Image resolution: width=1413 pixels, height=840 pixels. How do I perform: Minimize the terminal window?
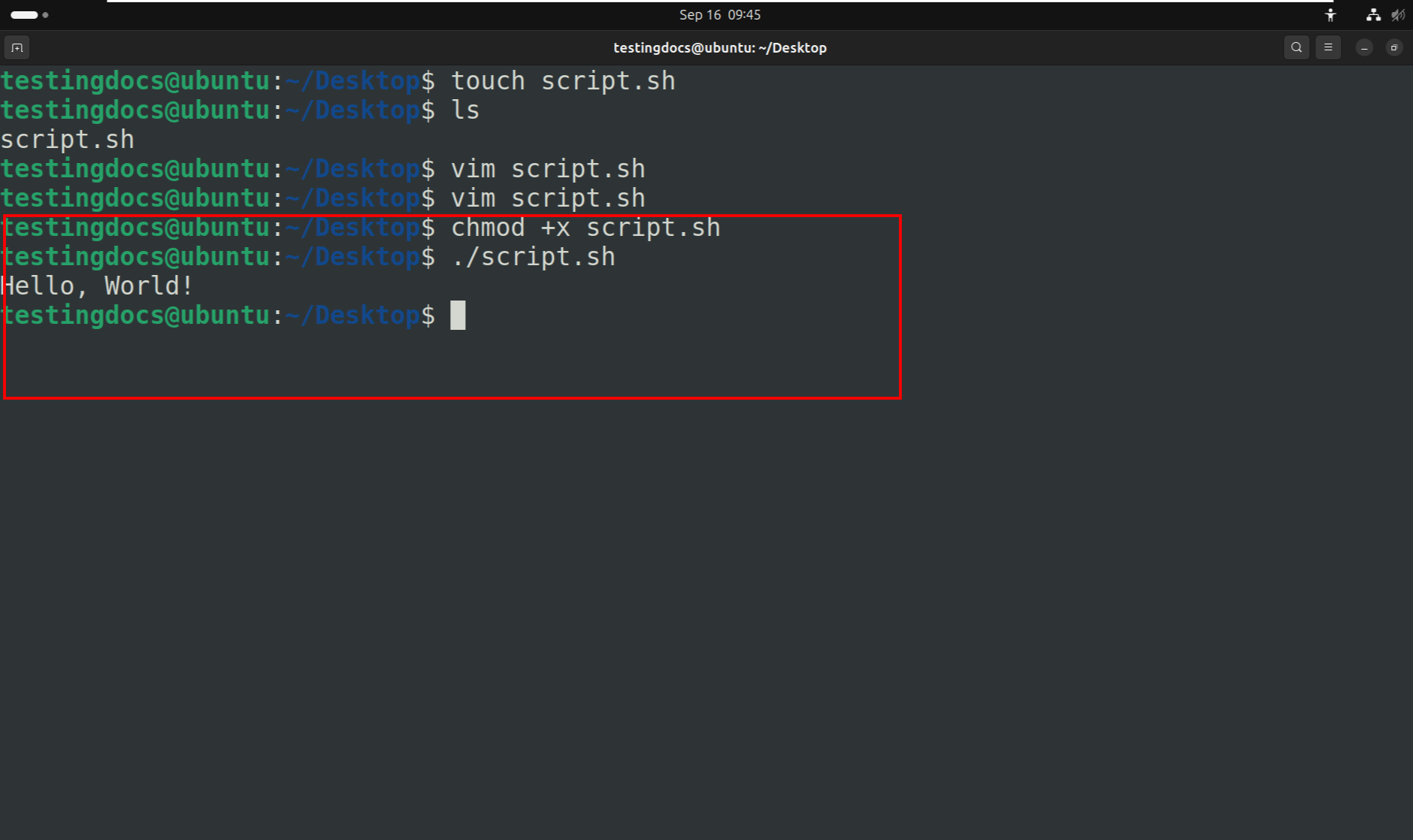[x=1364, y=47]
